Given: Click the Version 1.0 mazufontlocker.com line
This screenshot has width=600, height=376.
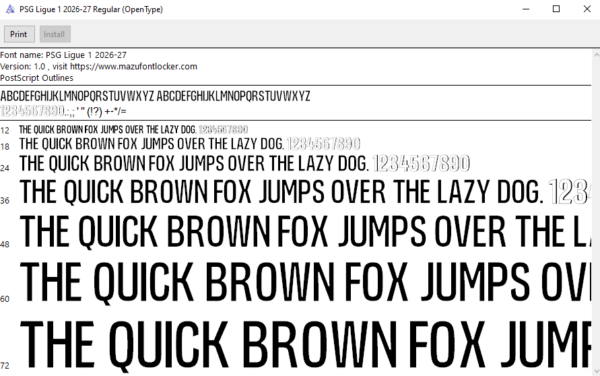Looking at the screenshot, I should point(99,67).
